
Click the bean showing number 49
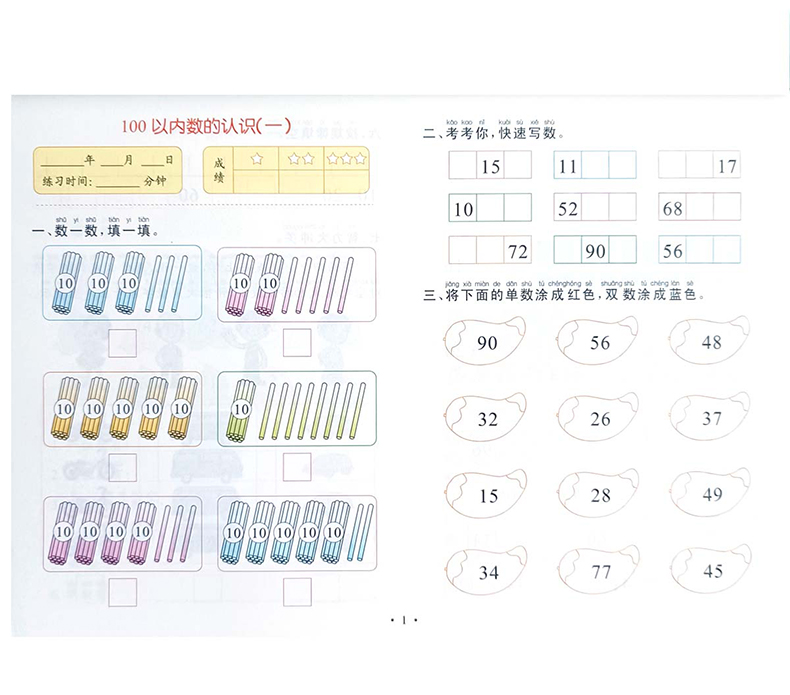[x=711, y=495]
